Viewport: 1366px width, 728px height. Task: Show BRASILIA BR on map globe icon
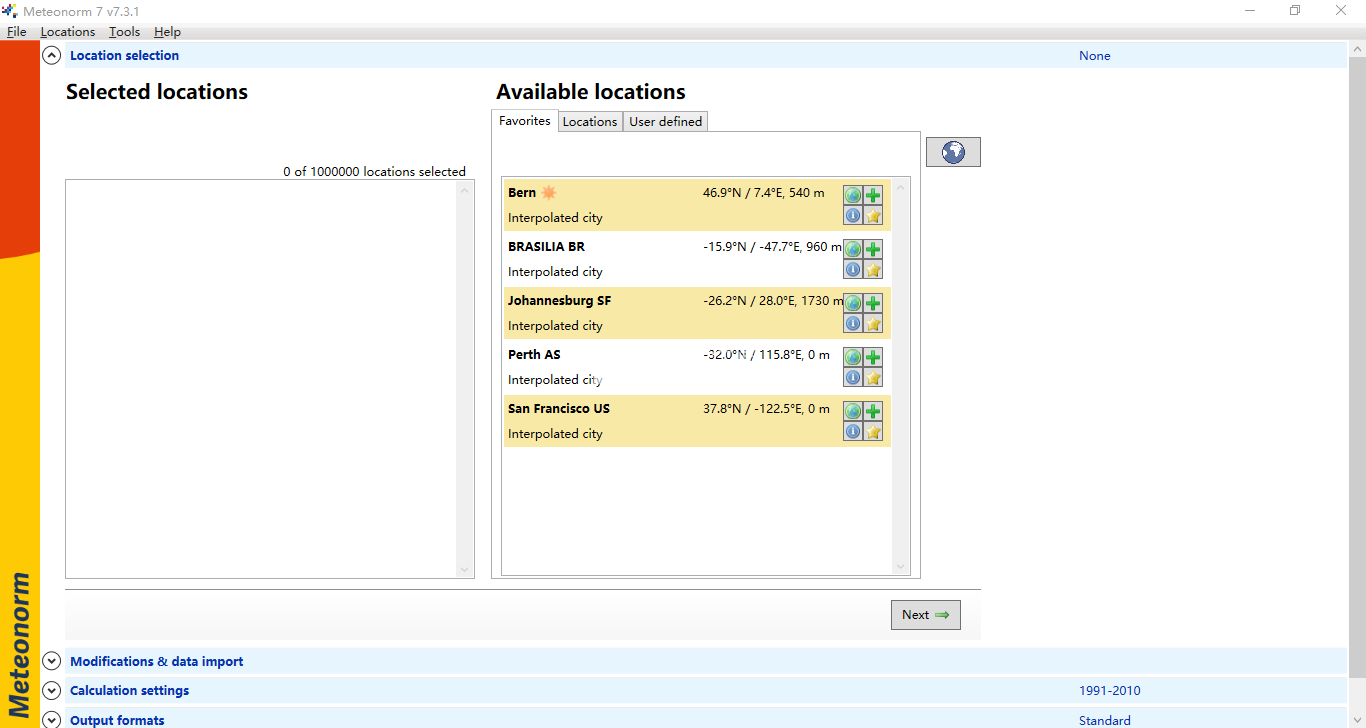click(x=853, y=249)
